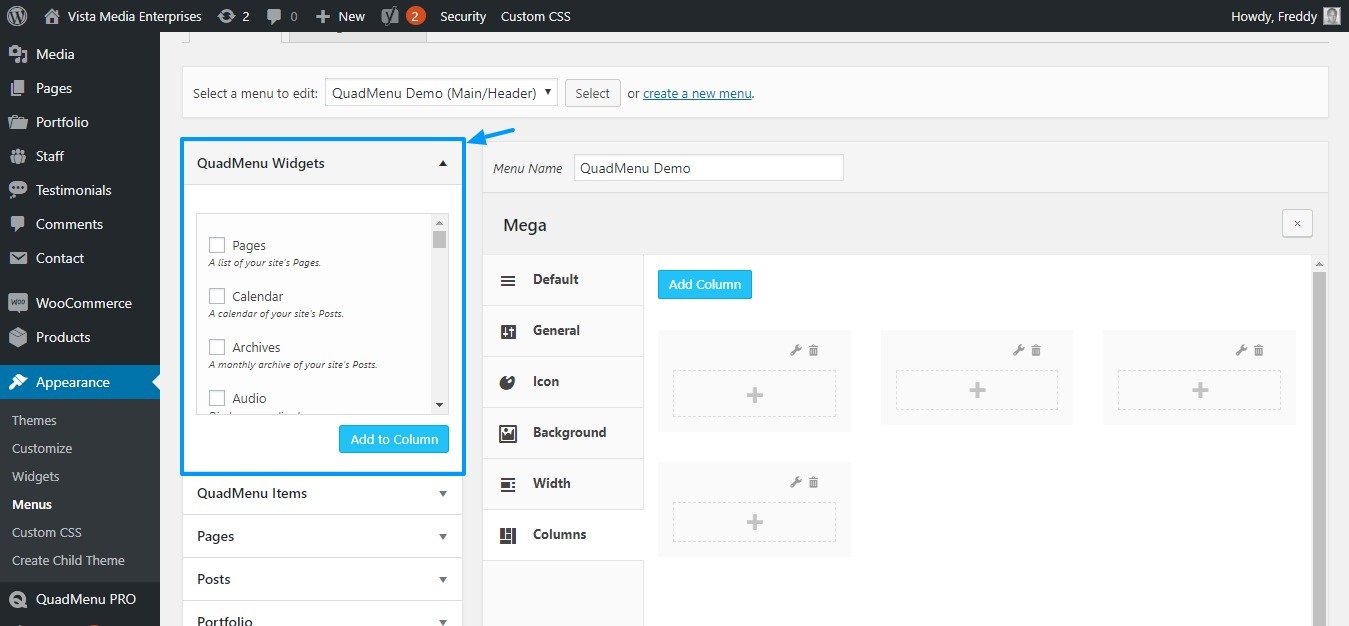Check the Pages widget checkbox

217,245
